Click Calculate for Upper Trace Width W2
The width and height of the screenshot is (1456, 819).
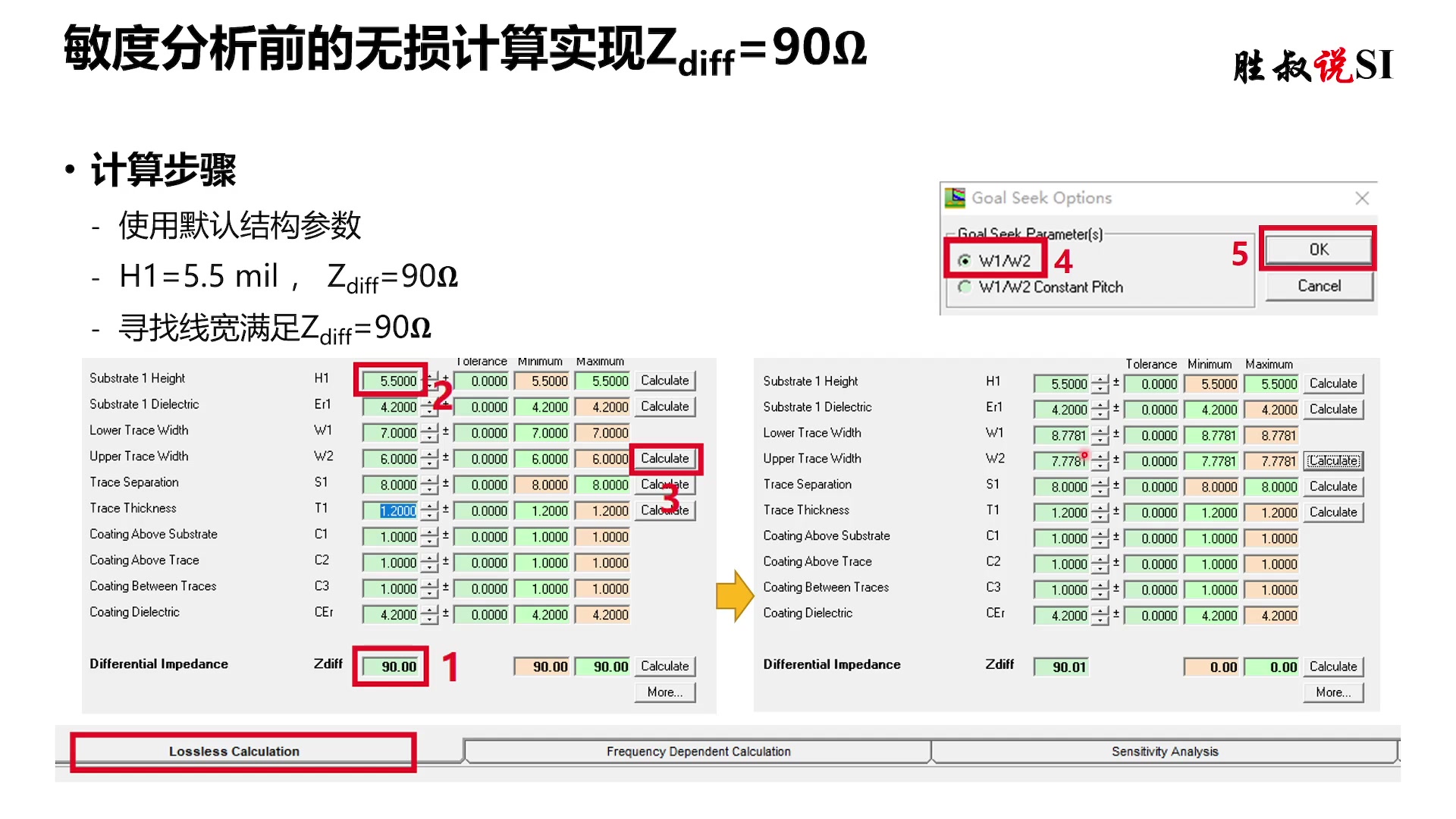[x=664, y=458]
